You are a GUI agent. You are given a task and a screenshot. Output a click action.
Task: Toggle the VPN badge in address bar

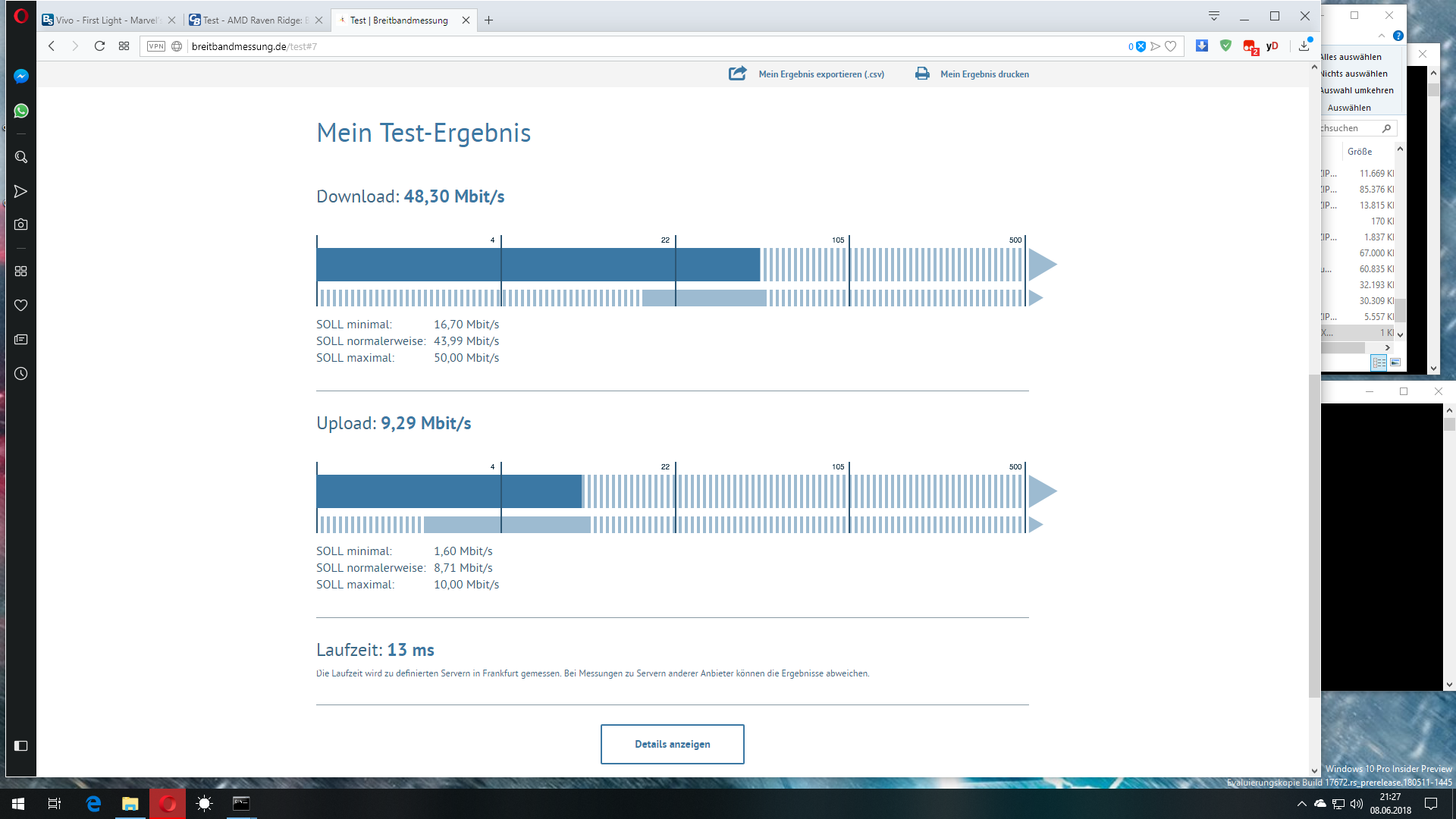(x=156, y=46)
